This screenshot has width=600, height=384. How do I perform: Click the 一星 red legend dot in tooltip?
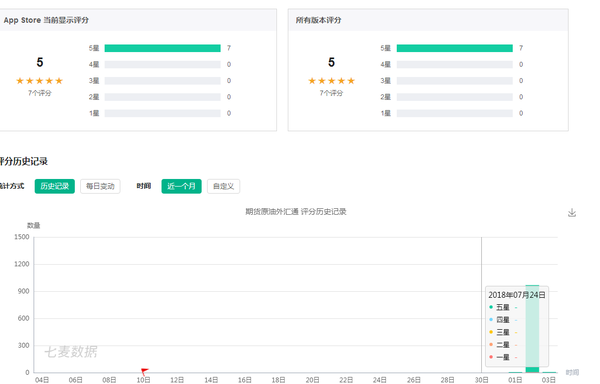[491, 357]
